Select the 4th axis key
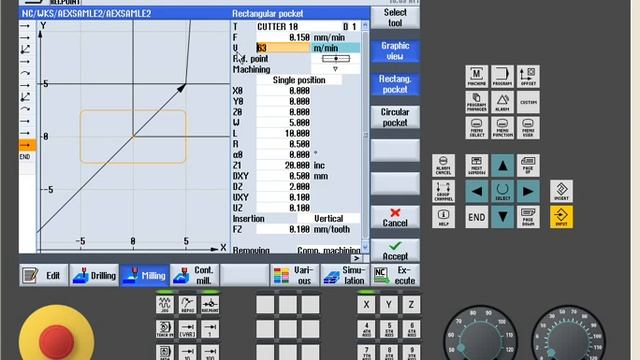This screenshot has width=640, height=360. (x=366, y=329)
